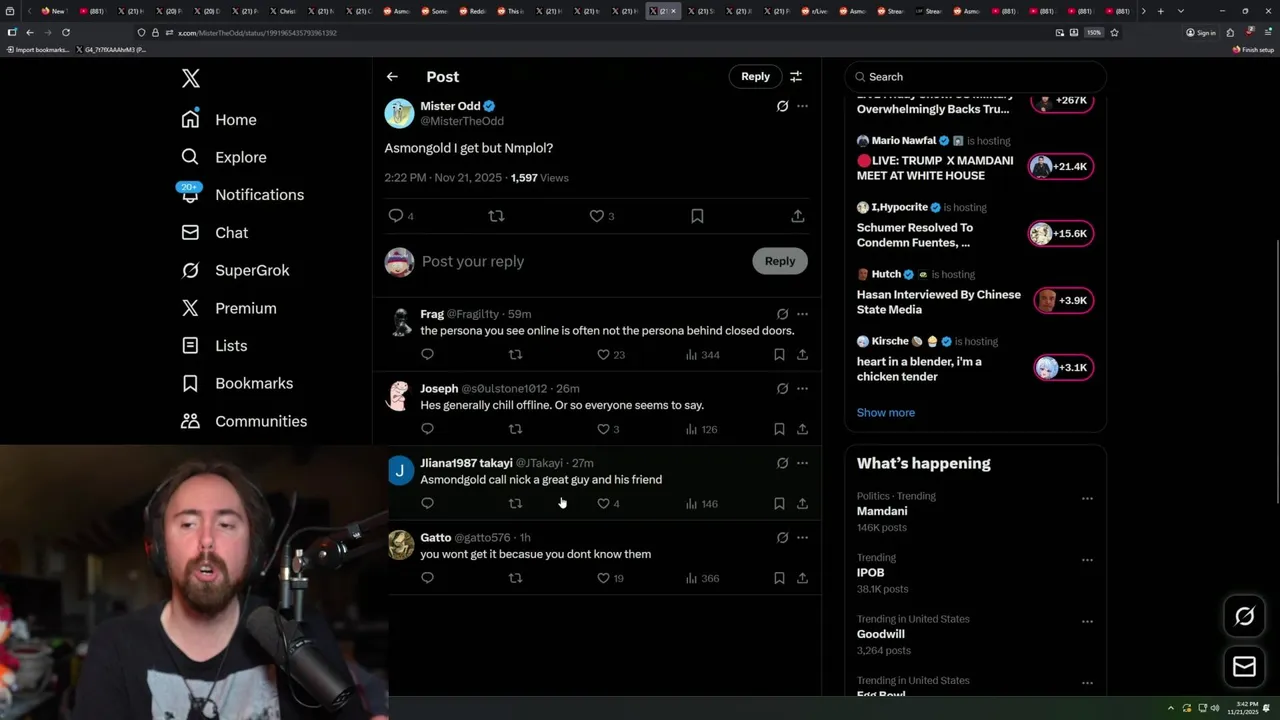Open Goodwill trending topic
The width and height of the screenshot is (1280, 720).
881,634
